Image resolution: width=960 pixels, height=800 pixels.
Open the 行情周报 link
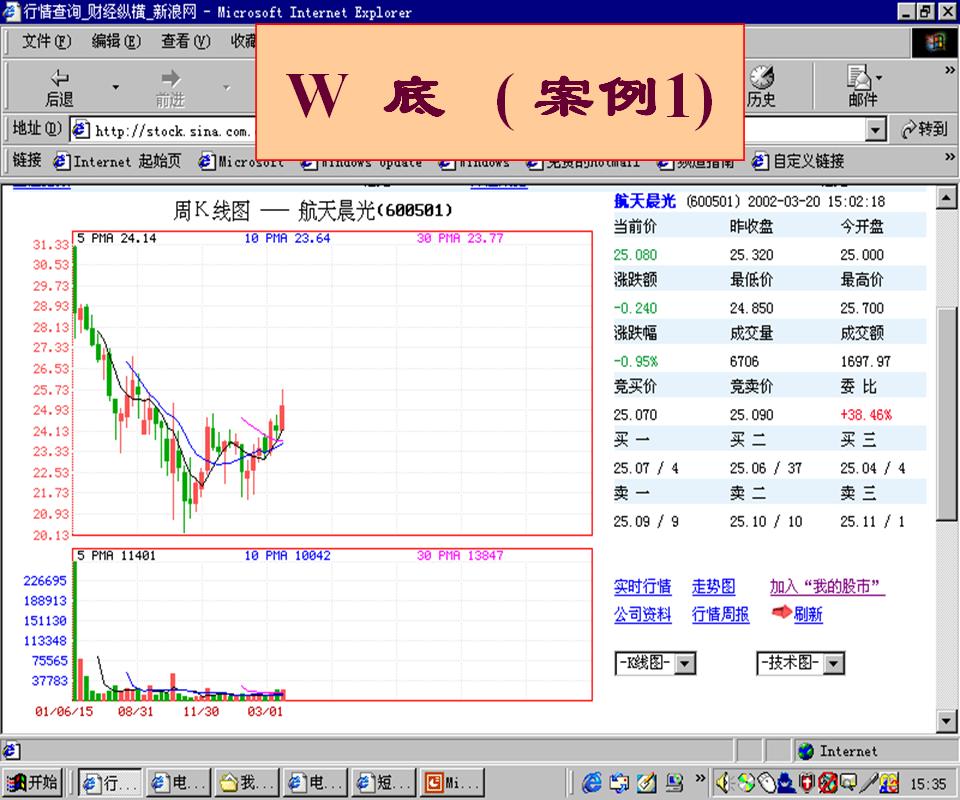(x=721, y=614)
